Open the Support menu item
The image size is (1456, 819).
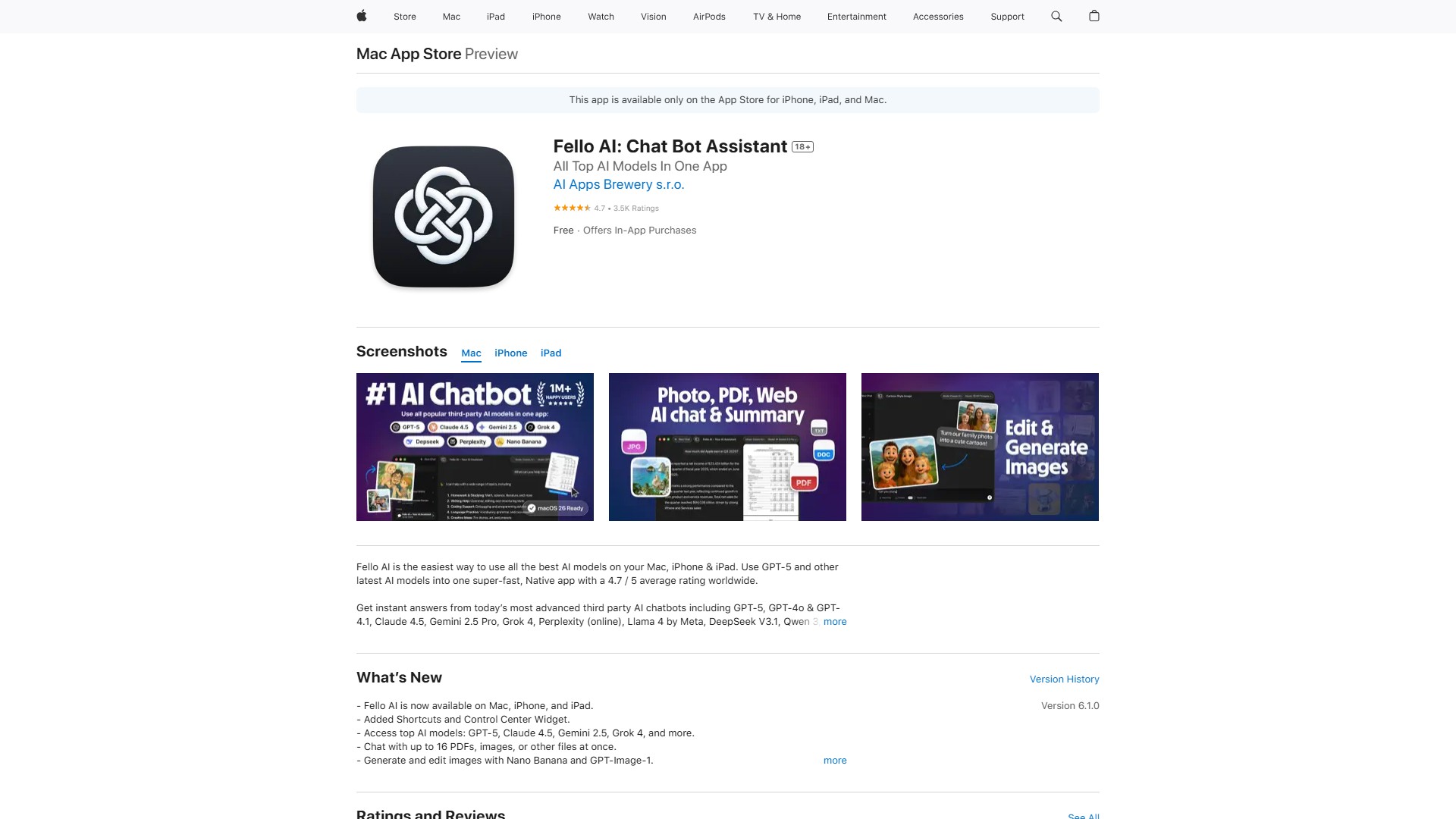(1007, 17)
